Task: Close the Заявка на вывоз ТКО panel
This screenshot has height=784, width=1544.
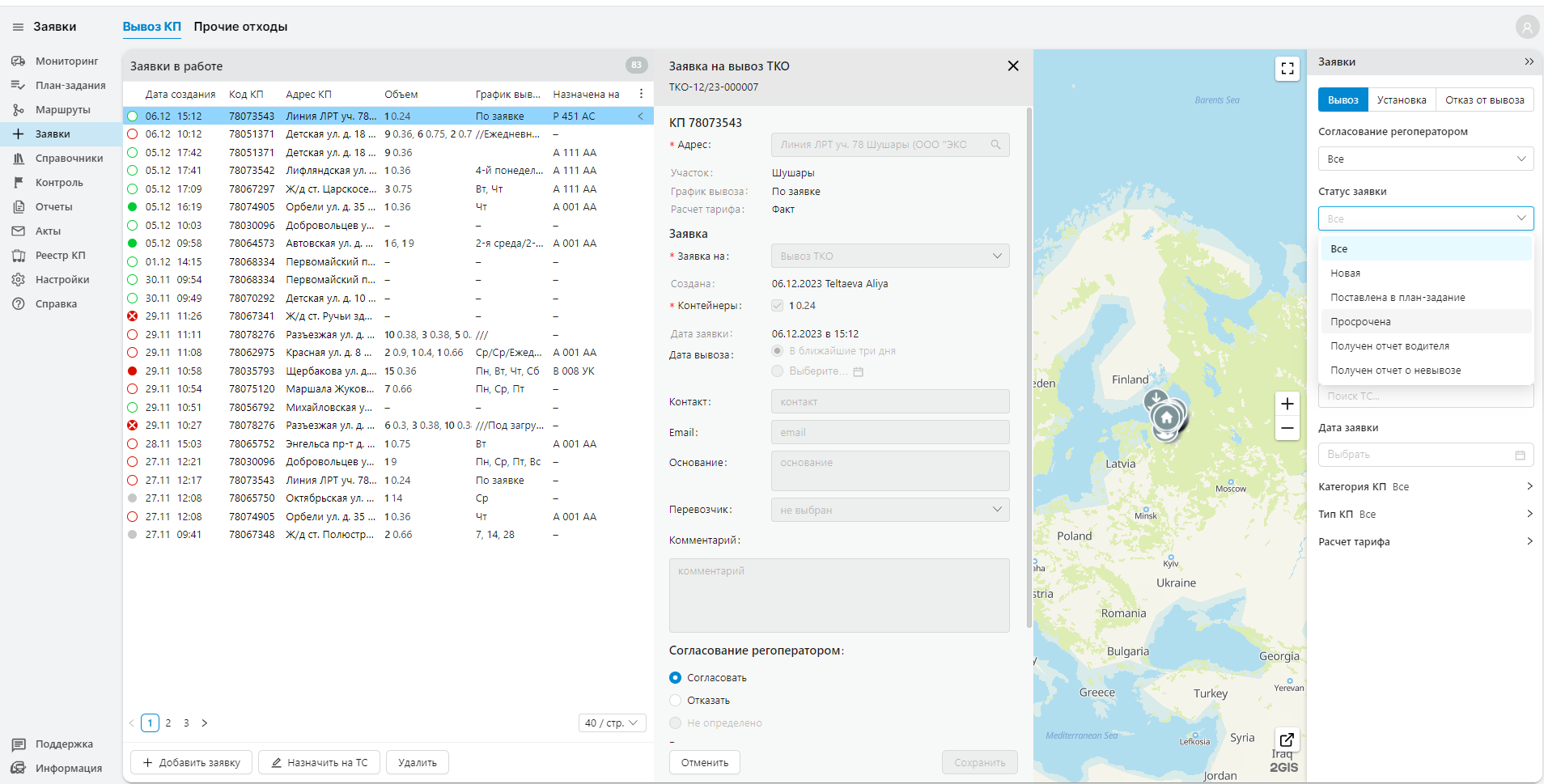Action: coord(1012,66)
